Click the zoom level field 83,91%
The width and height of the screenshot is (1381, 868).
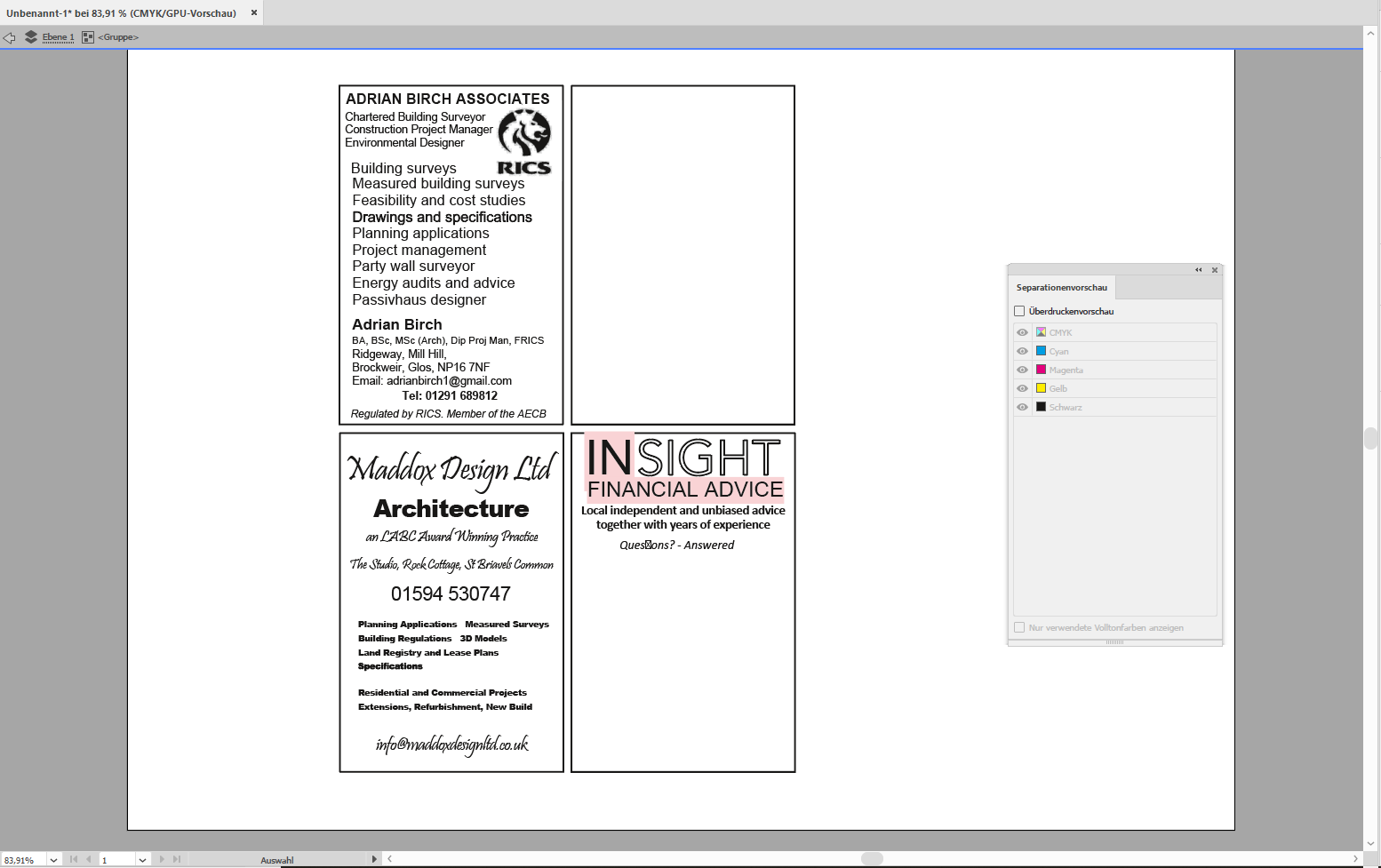point(23,860)
